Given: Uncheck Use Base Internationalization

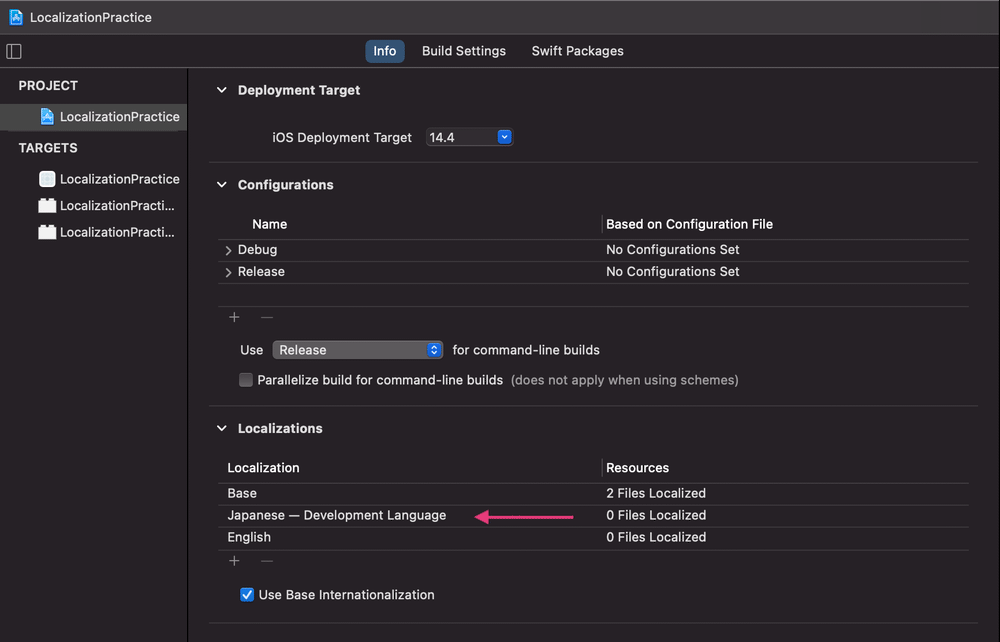Looking at the screenshot, I should [247, 595].
